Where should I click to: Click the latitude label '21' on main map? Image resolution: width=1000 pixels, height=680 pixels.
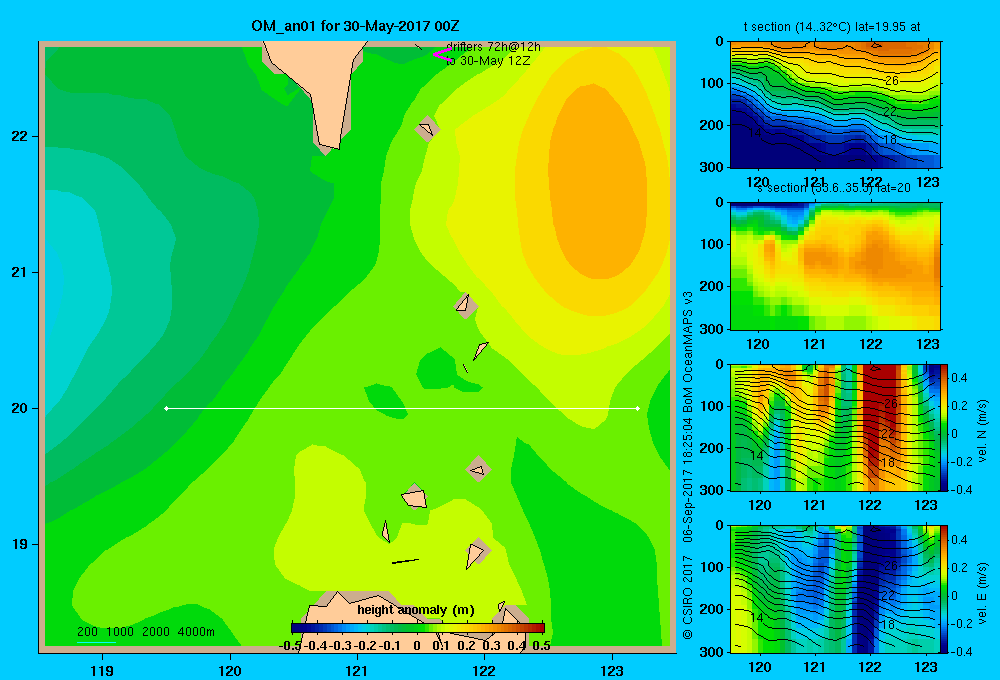tap(19, 272)
